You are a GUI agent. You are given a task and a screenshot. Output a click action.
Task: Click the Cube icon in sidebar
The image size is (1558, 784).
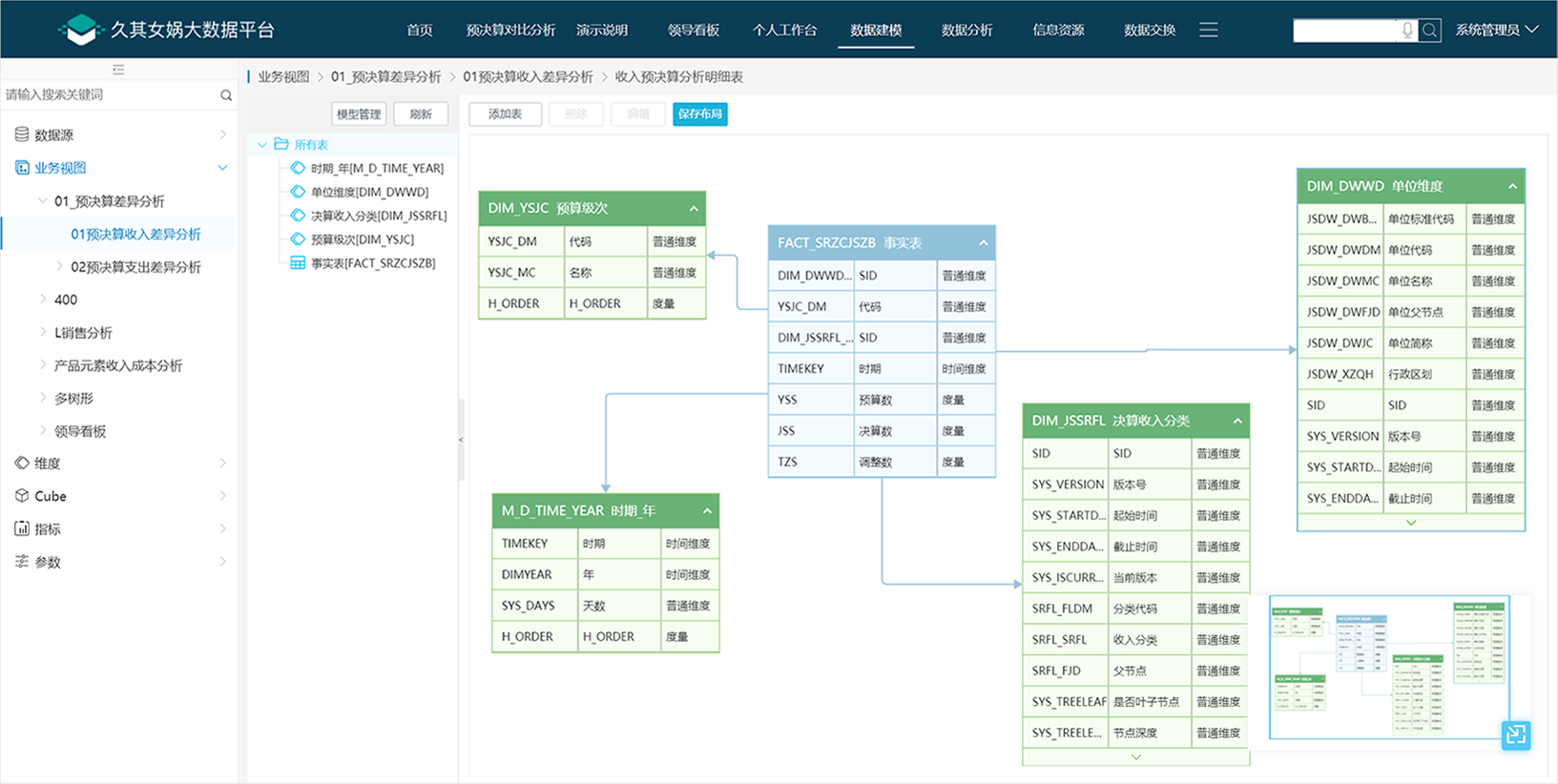pos(22,496)
